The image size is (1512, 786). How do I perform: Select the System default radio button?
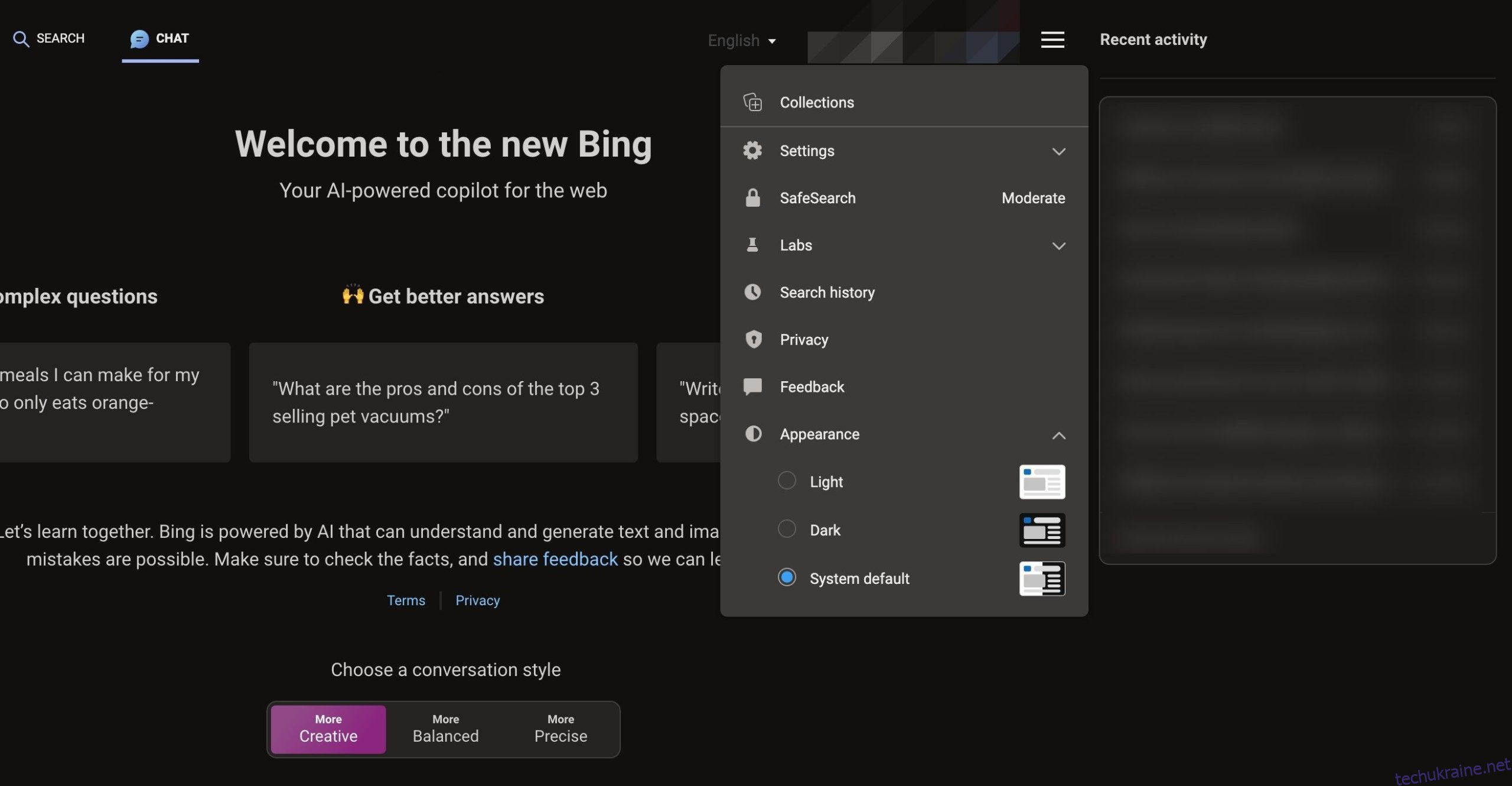pyautogui.click(x=787, y=577)
